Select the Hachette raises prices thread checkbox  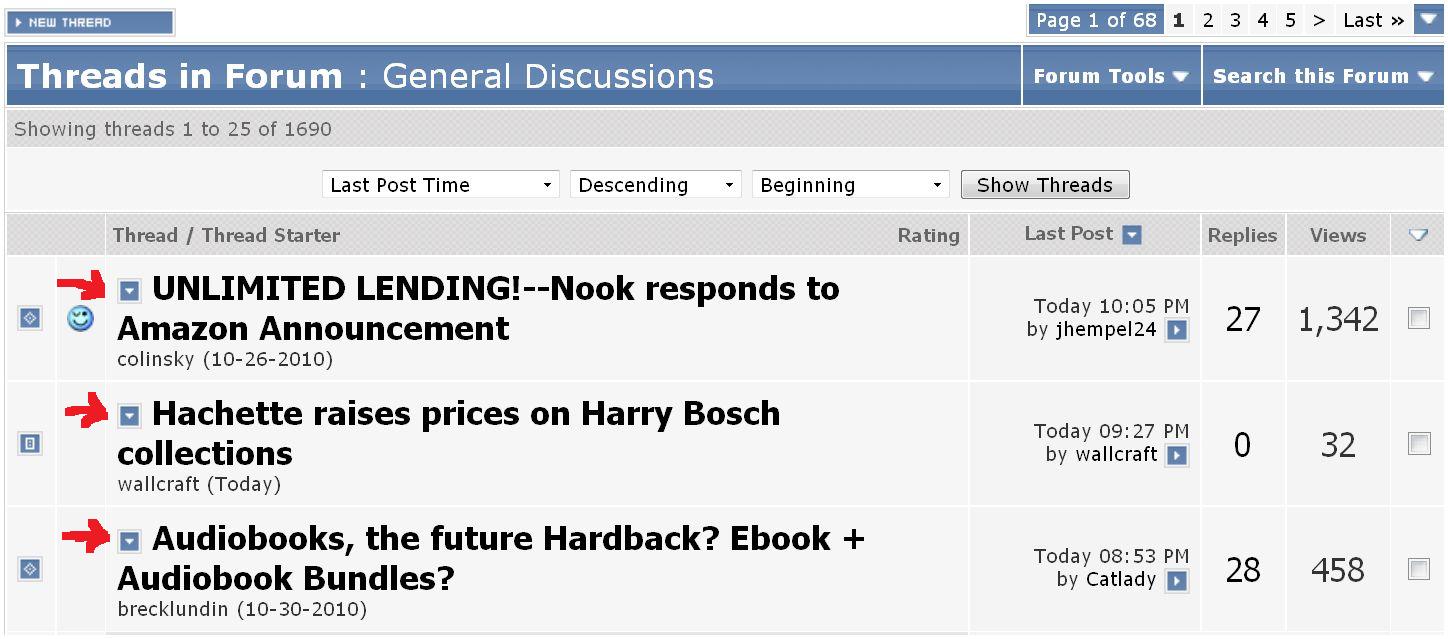click(1418, 444)
